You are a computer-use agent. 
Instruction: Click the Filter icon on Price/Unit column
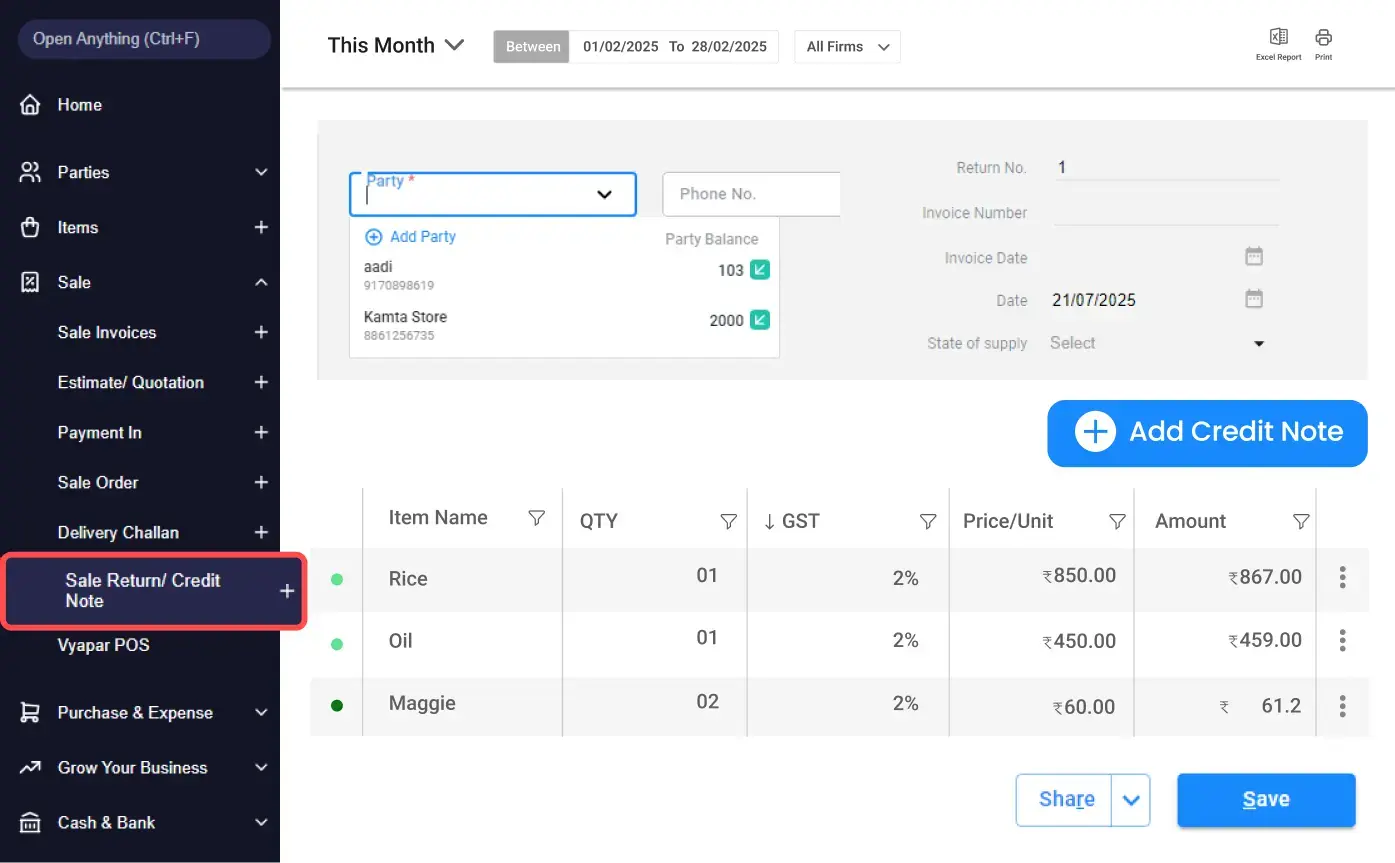pos(1117,521)
